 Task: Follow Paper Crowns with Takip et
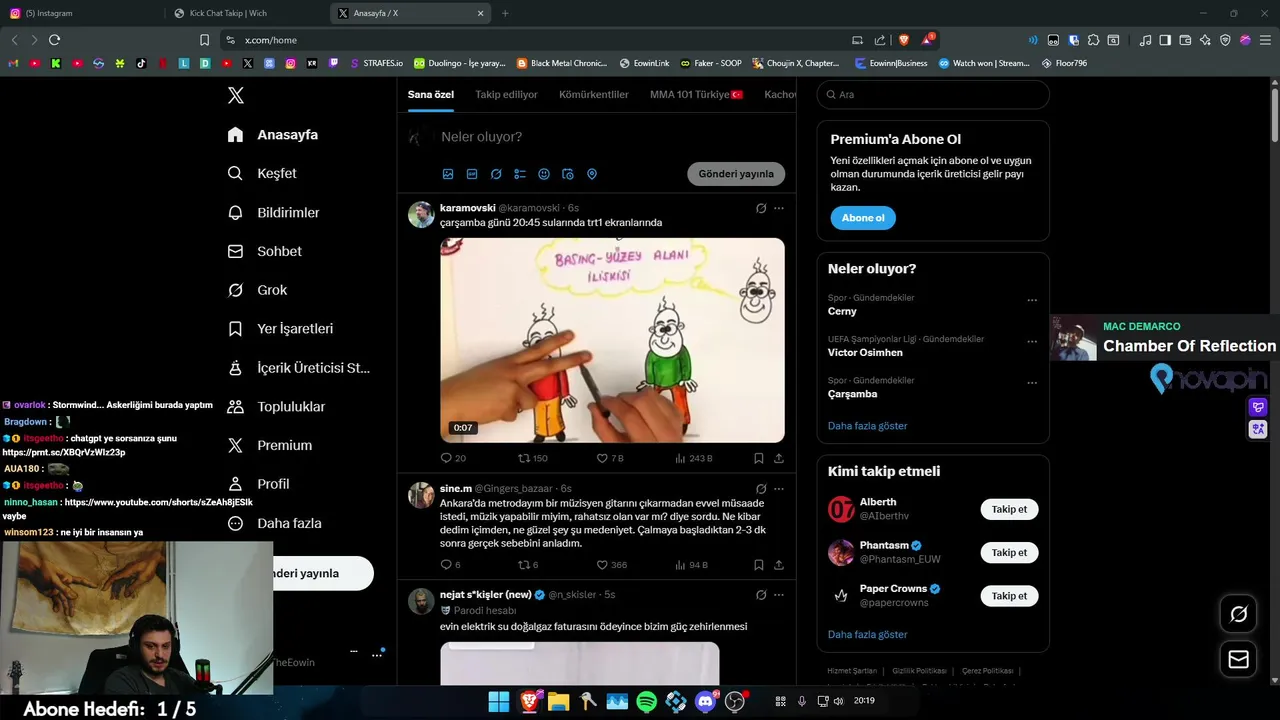[1009, 596]
